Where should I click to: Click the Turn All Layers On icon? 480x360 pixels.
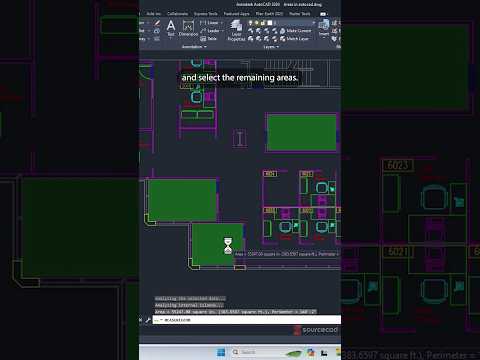point(250,39)
